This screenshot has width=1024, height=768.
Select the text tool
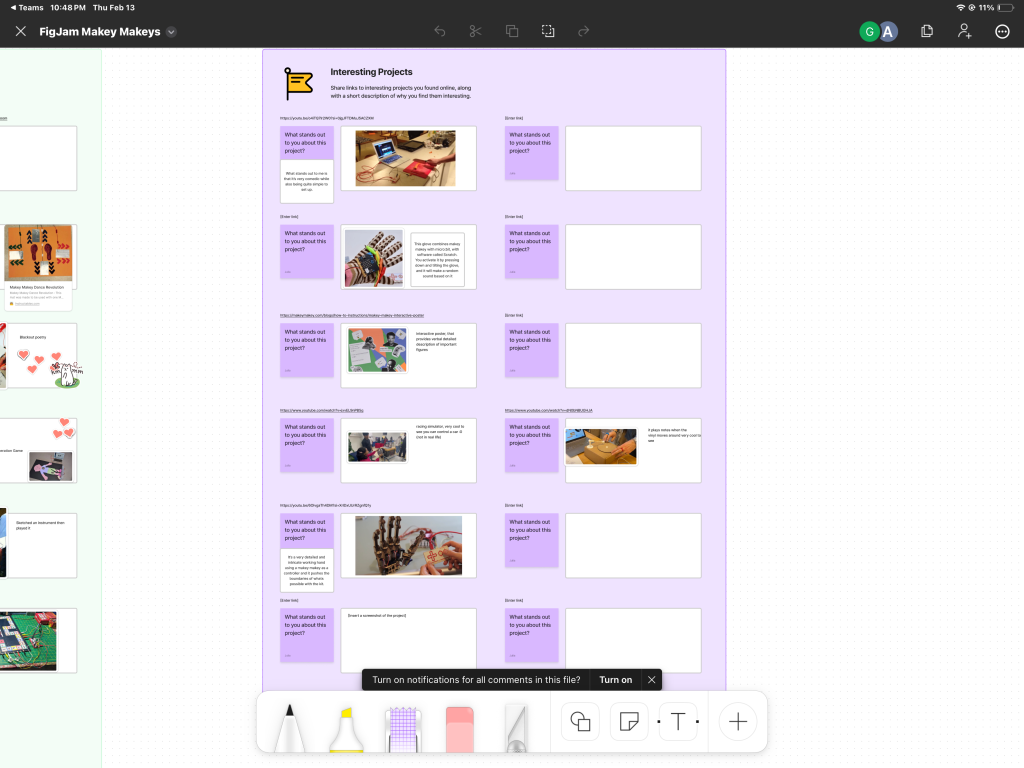(677, 721)
